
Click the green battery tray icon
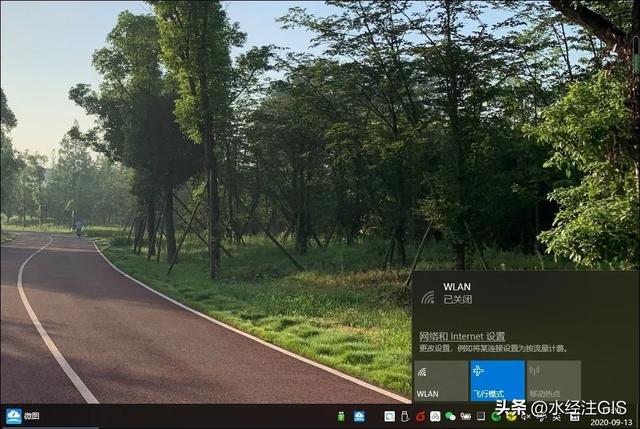(x=341, y=416)
